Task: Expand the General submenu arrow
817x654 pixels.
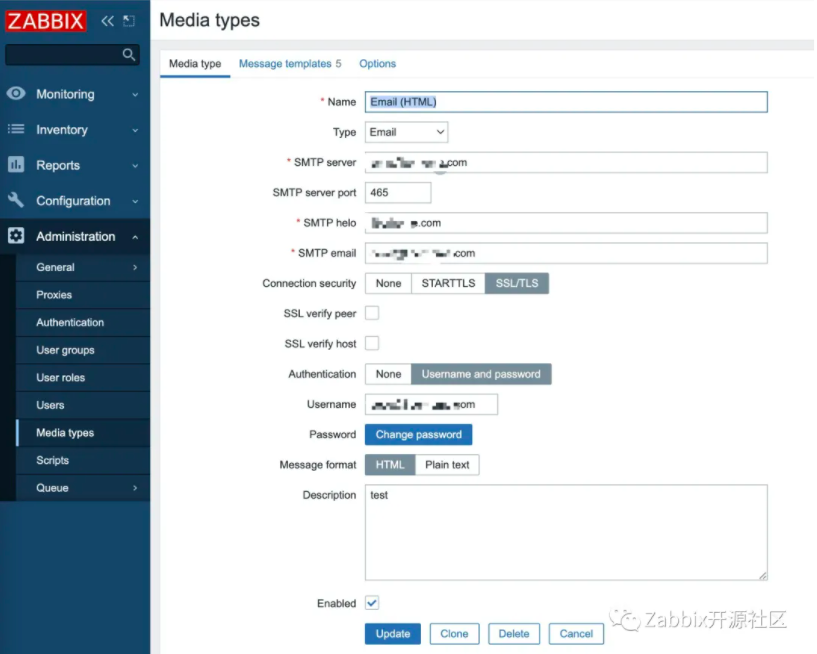Action: coord(135,267)
